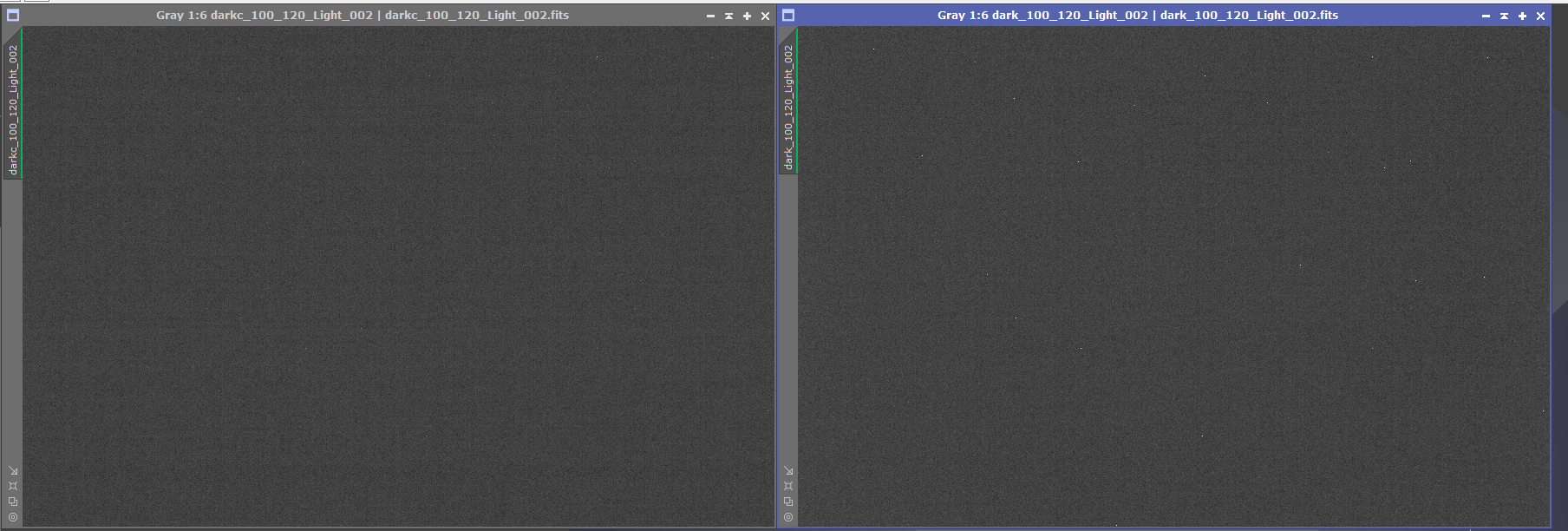Click inside the dark_100_120_Light_002 image view
Viewport: 1568px width, 531px height.
pos(1173,276)
